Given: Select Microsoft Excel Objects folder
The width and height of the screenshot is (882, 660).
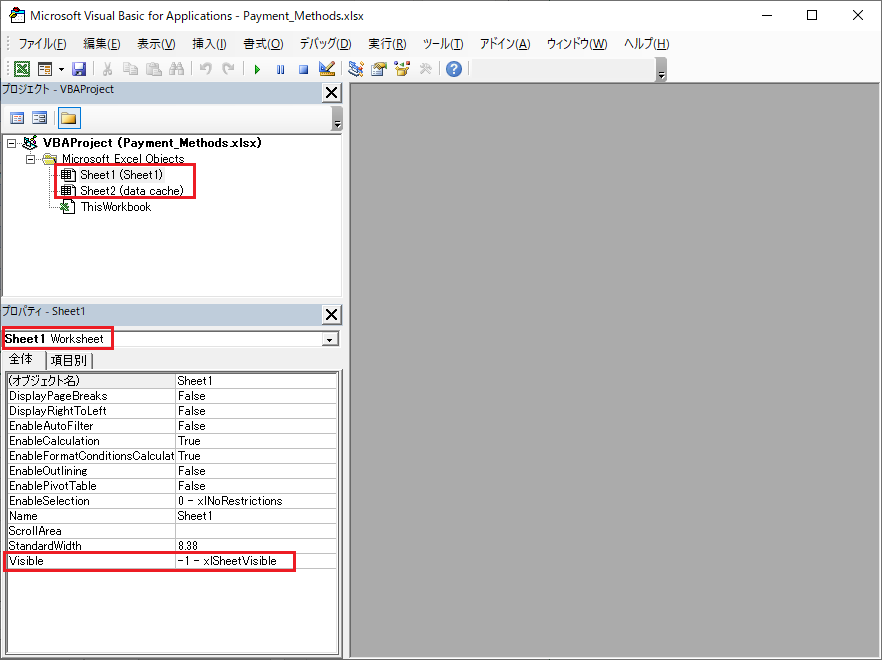Looking at the screenshot, I should tap(123, 159).
